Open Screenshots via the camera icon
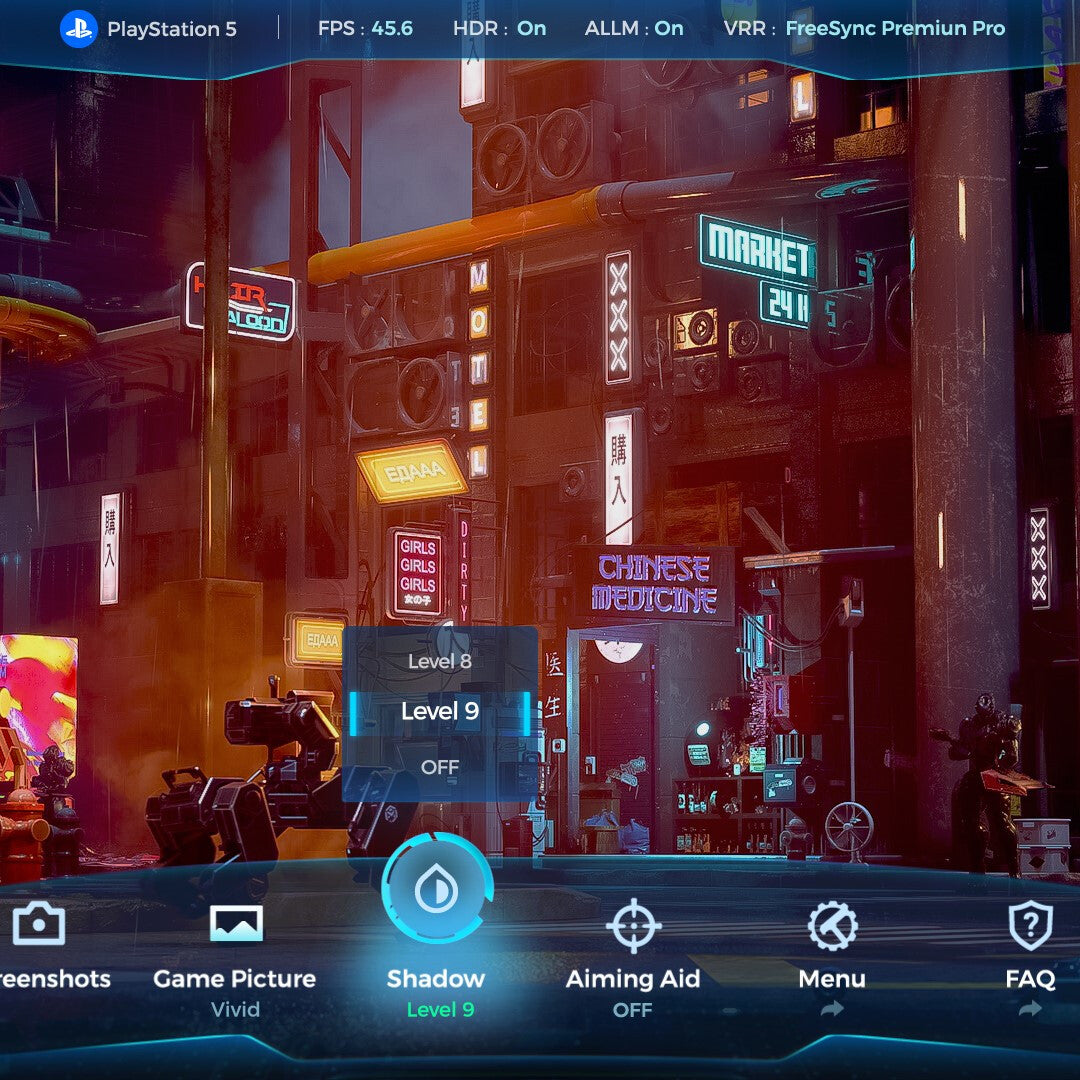Screen dimensions: 1080x1080 (x=39, y=923)
